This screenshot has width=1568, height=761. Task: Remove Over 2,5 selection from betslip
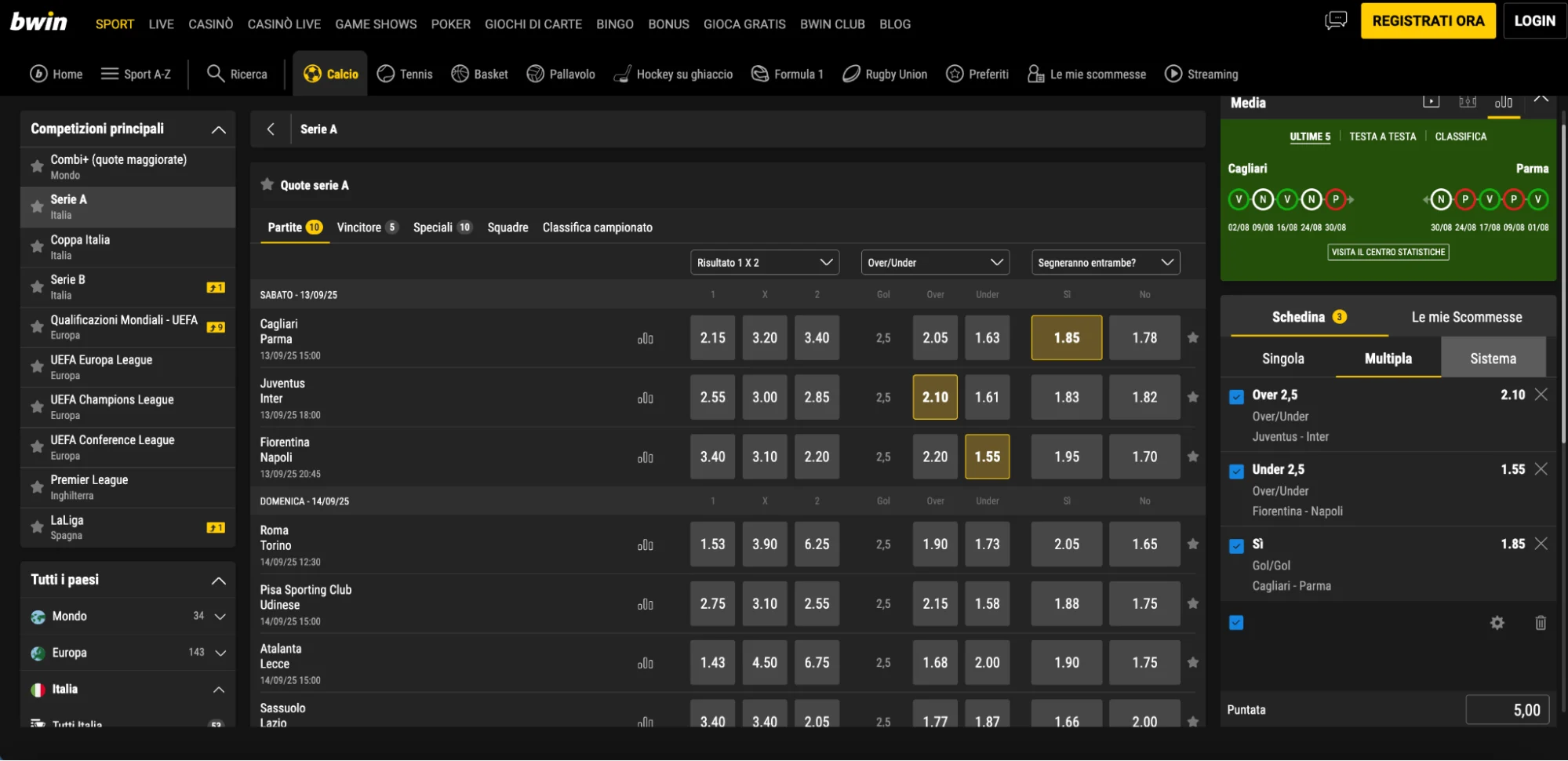pos(1541,395)
